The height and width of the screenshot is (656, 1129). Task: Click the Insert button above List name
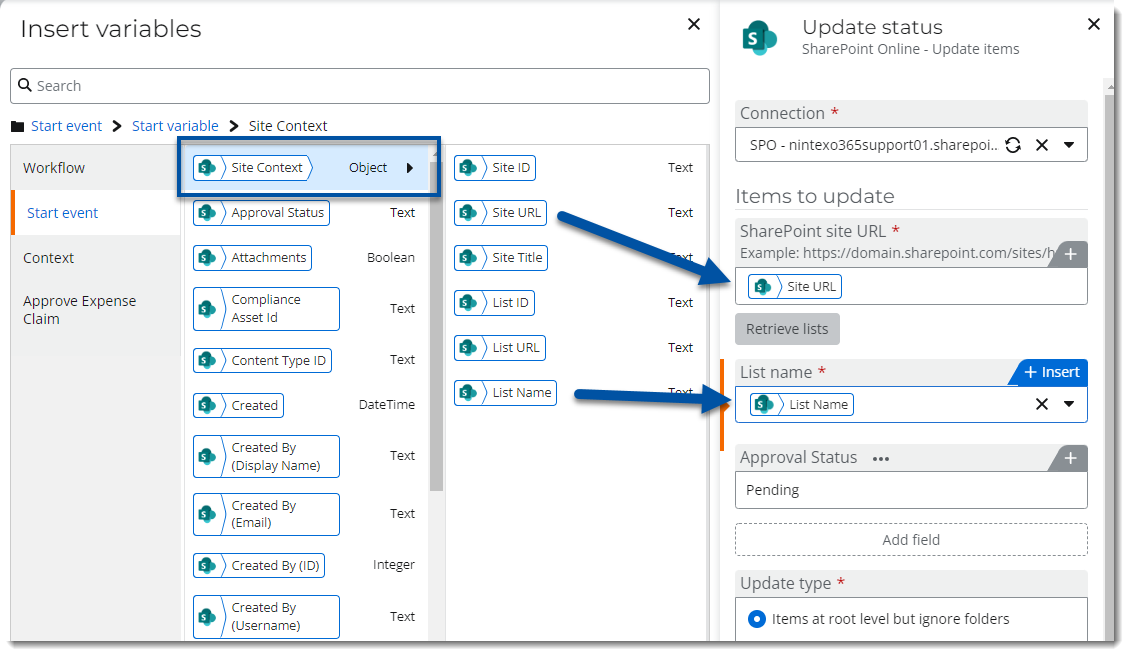pos(1051,372)
